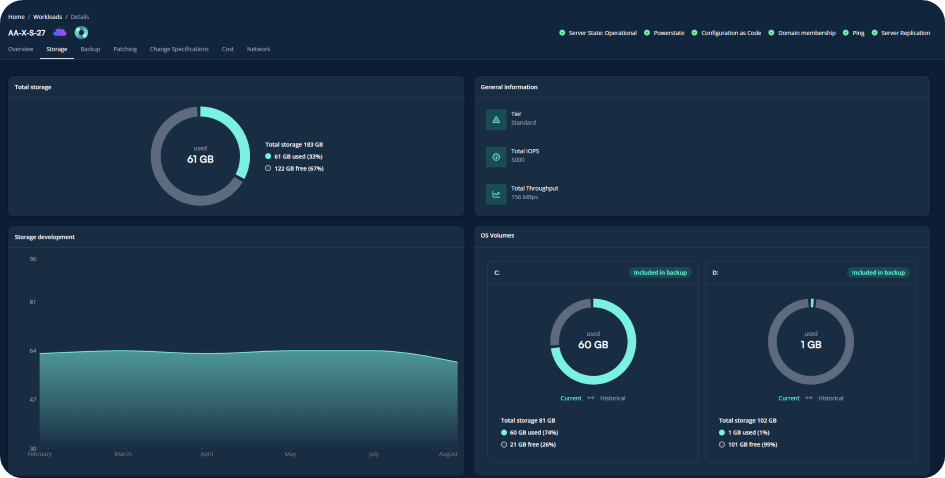This screenshot has height=478, width=945.
Task: Switch C: volume chart to Historical
Action: pos(613,398)
